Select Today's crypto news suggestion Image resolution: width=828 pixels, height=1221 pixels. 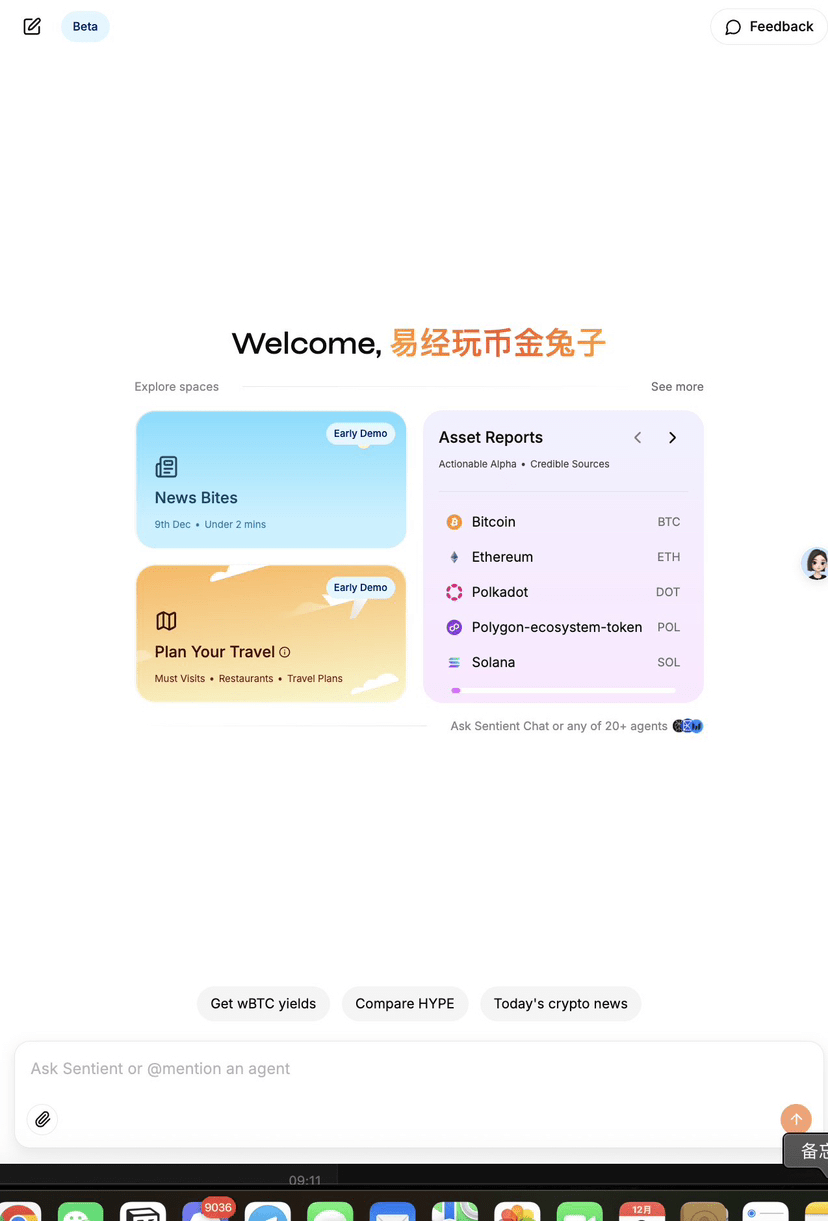click(561, 1004)
